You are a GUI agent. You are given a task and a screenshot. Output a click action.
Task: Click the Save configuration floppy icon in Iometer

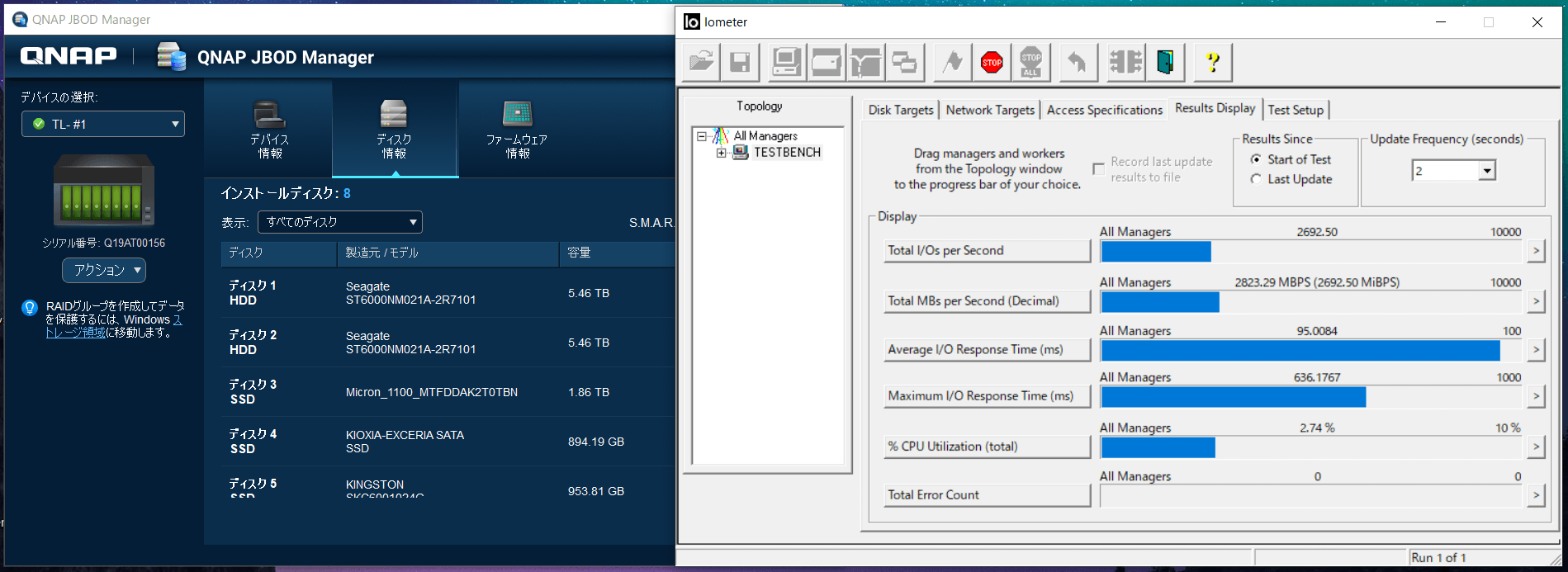[741, 62]
